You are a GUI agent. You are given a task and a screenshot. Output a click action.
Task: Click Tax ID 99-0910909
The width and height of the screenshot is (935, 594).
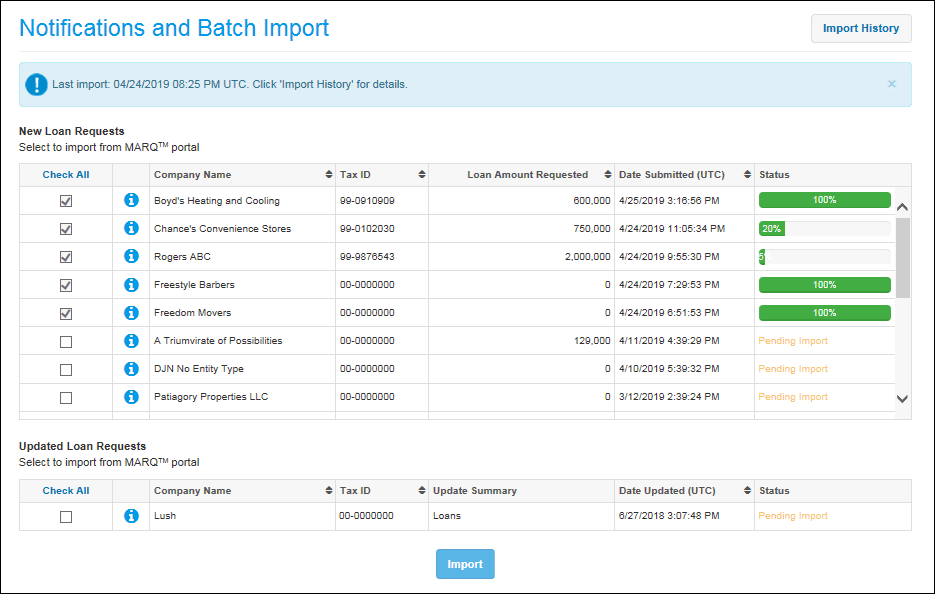pyautogui.click(x=367, y=200)
